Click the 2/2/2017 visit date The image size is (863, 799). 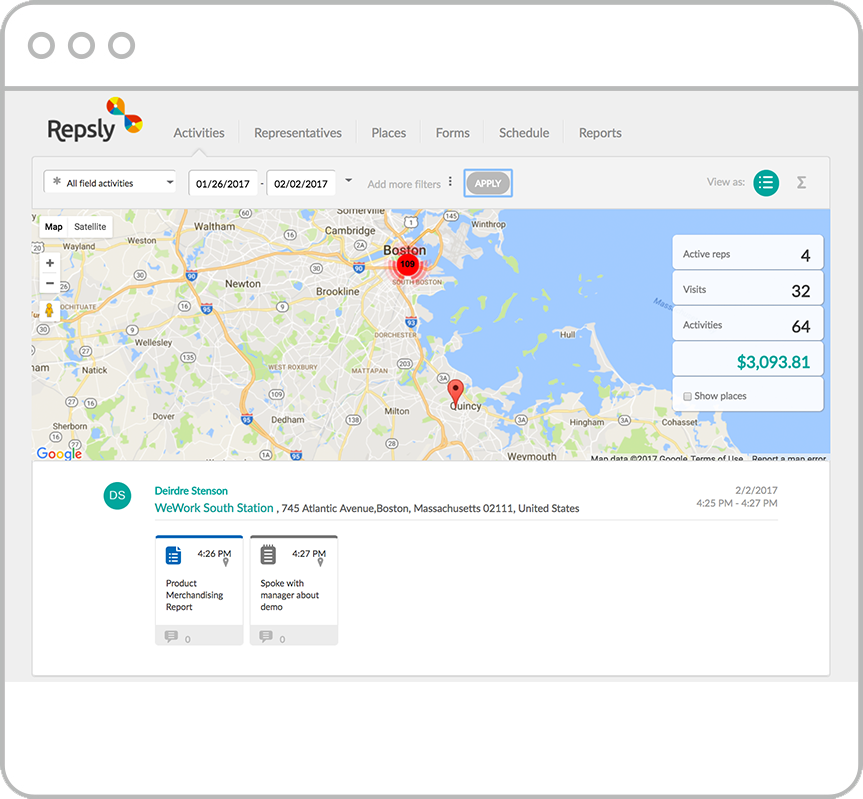click(756, 490)
